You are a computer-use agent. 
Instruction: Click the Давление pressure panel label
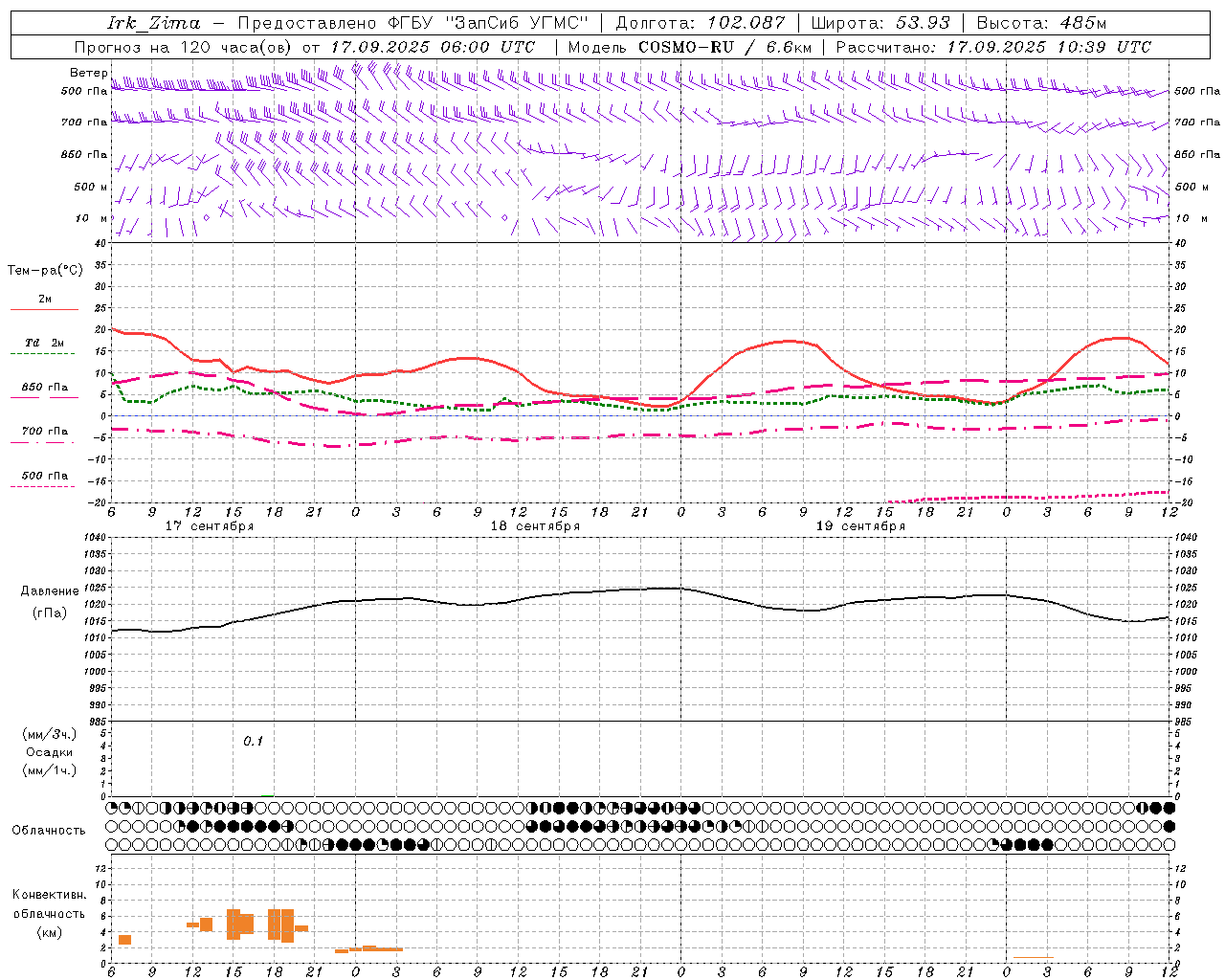[50, 591]
